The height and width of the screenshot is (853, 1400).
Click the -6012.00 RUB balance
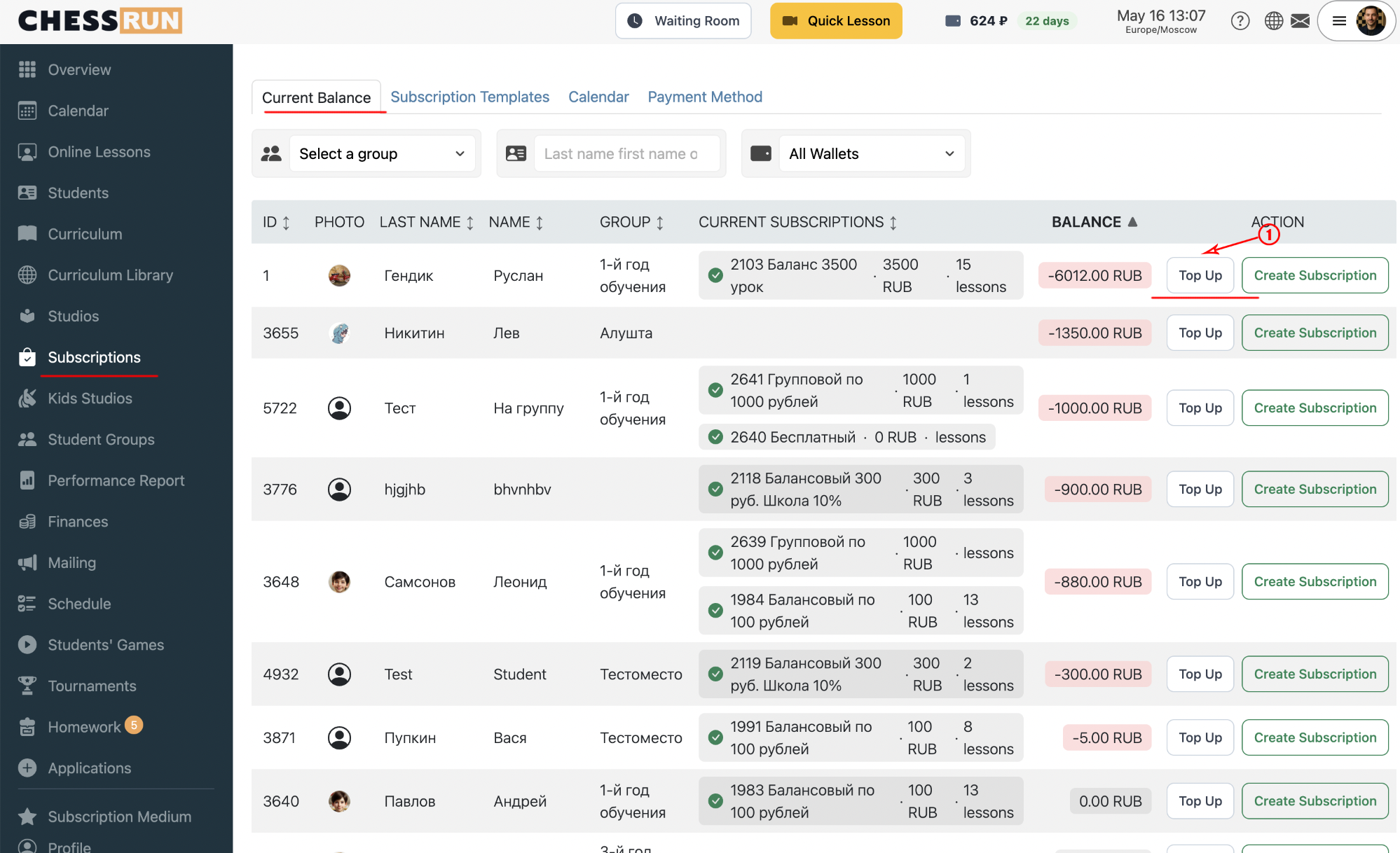click(1094, 276)
